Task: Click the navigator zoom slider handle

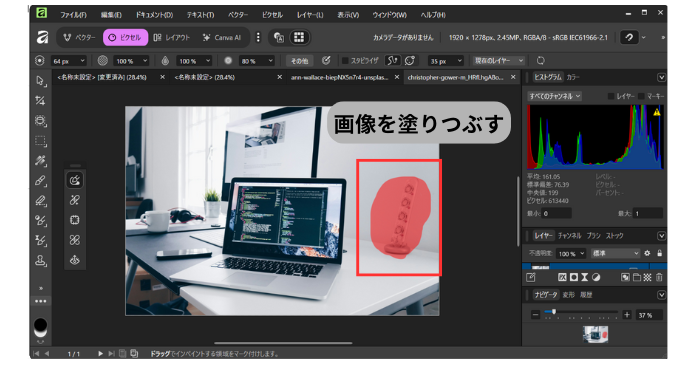Action: 554,312
